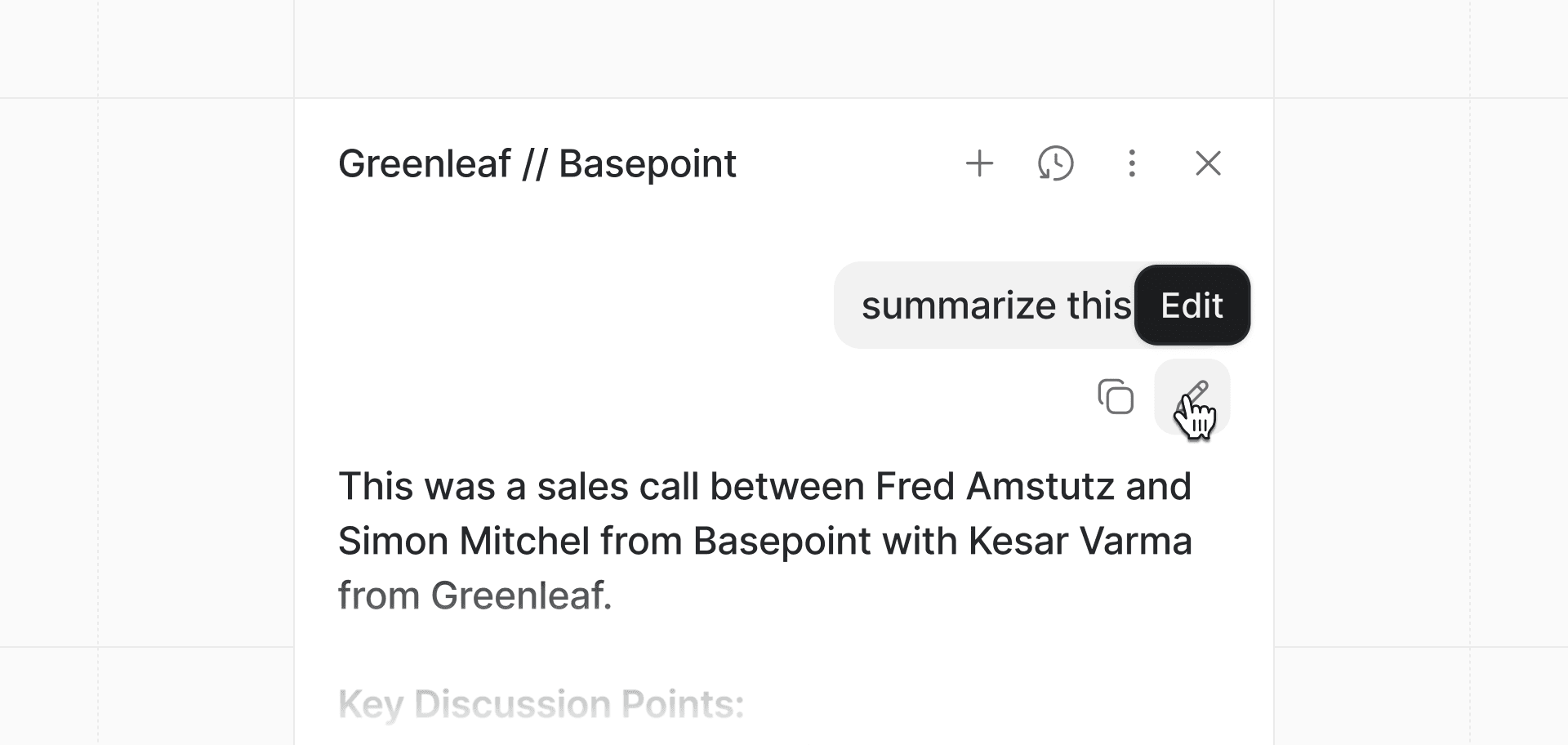Select the Greenleaf // Basepoint title
Viewport: 1568px width, 745px height.
pyautogui.click(x=537, y=163)
